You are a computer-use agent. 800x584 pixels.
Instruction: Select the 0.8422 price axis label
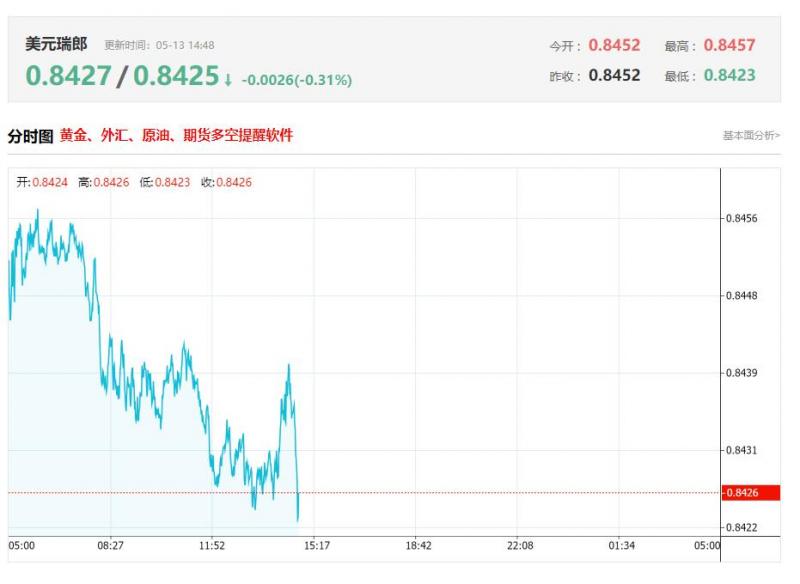[741, 527]
